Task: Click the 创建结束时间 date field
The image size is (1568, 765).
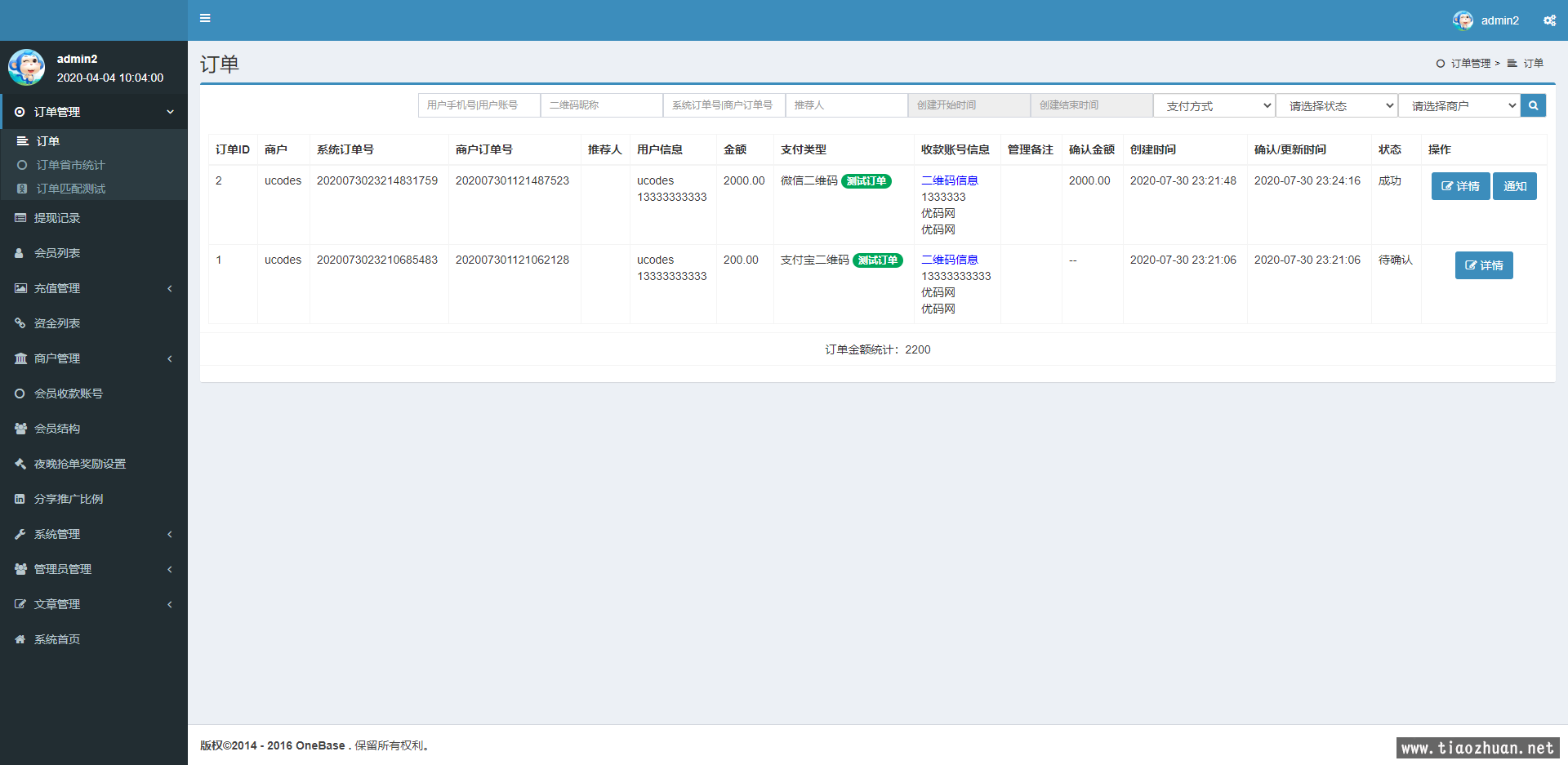Action: coord(1092,105)
